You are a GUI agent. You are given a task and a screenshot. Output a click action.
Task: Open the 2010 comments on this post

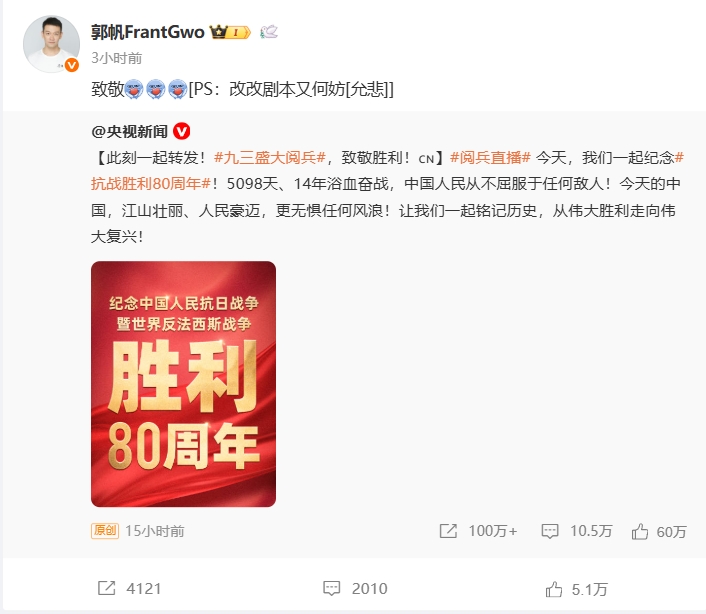[332, 588]
